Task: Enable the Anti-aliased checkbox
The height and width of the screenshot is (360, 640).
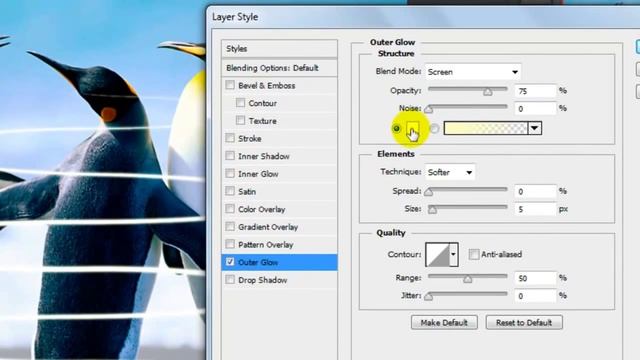Action: 474,254
